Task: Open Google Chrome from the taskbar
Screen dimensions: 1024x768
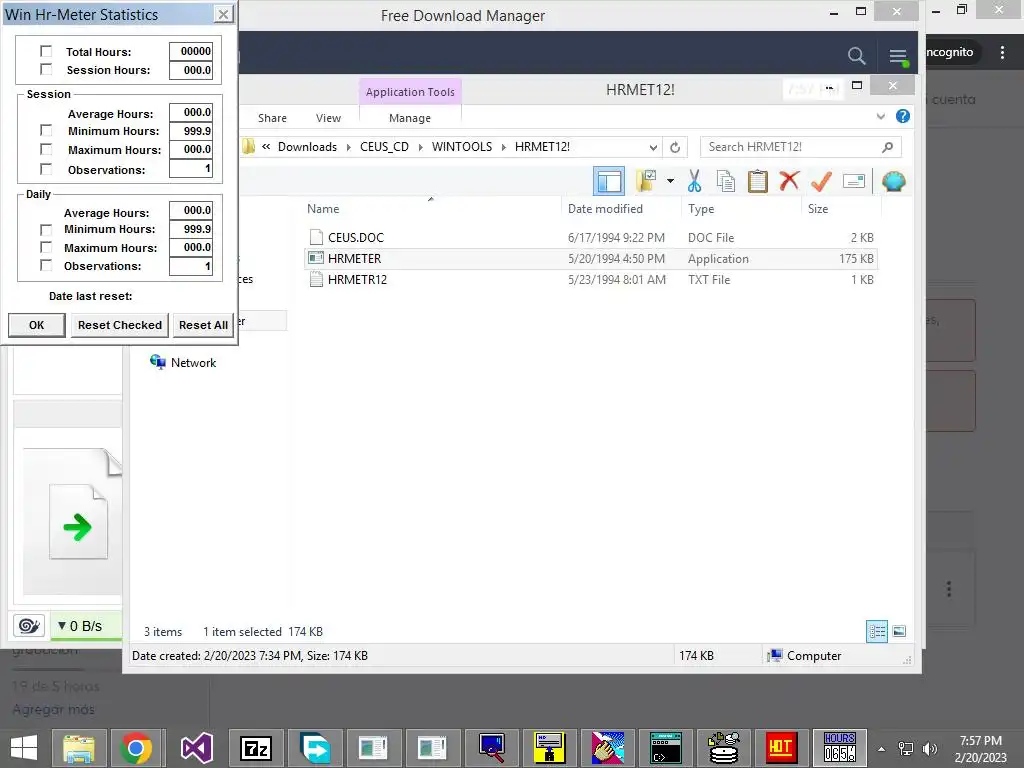Action: coord(136,748)
